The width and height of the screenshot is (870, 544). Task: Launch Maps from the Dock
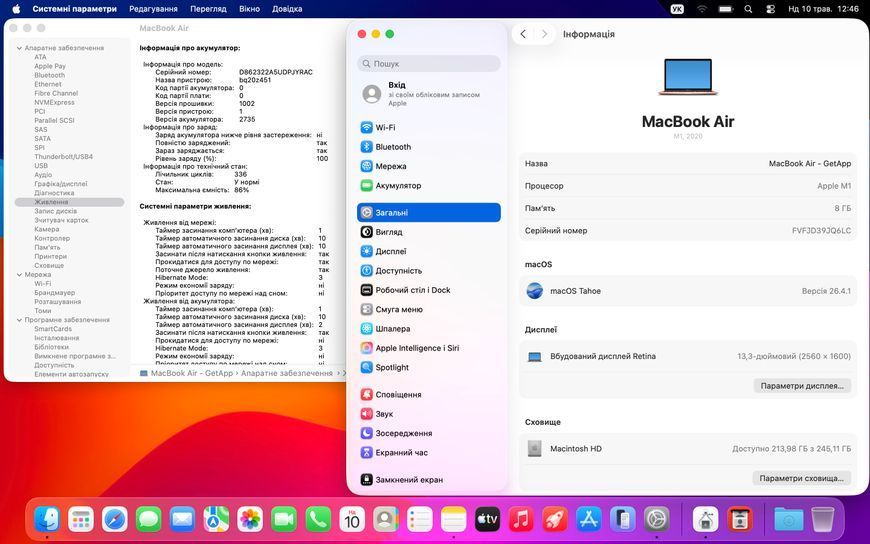[216, 520]
